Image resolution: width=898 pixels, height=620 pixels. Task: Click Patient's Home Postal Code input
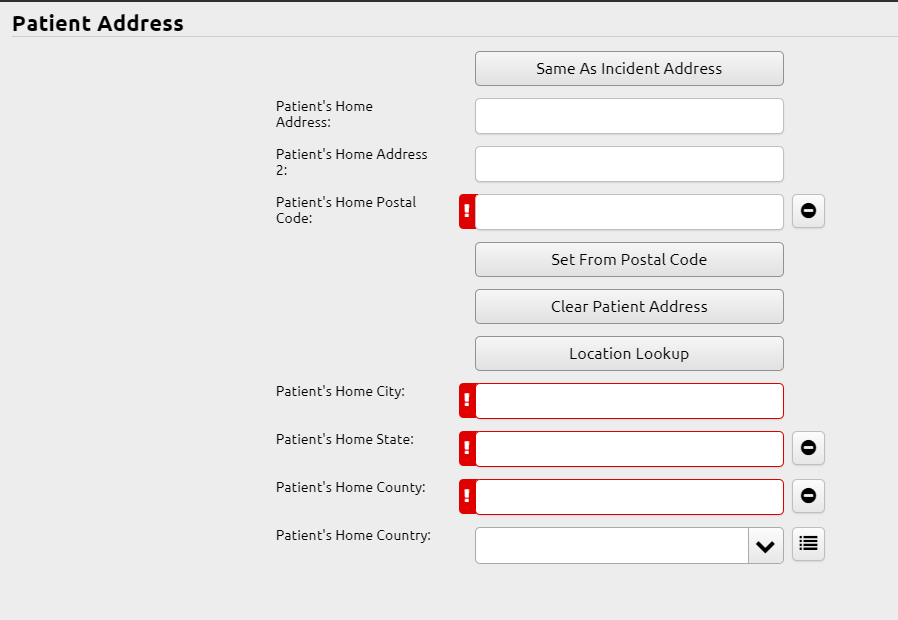(629, 212)
